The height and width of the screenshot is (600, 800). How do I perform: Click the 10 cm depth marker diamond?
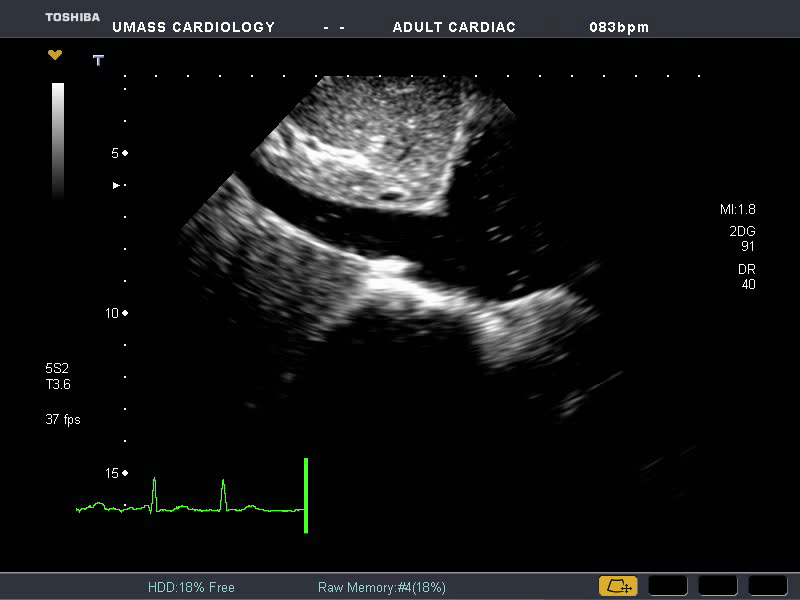(x=125, y=313)
